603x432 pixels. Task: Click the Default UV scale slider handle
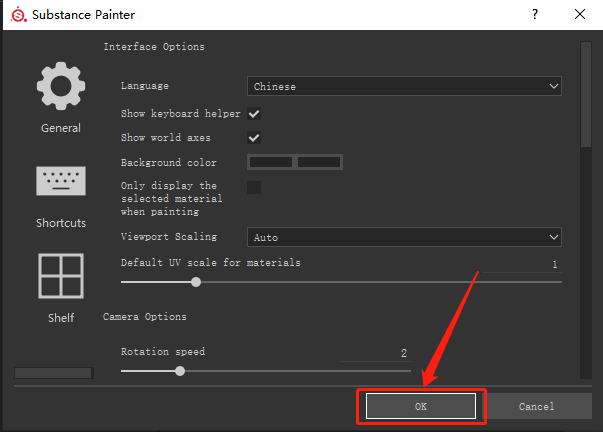[x=196, y=282]
